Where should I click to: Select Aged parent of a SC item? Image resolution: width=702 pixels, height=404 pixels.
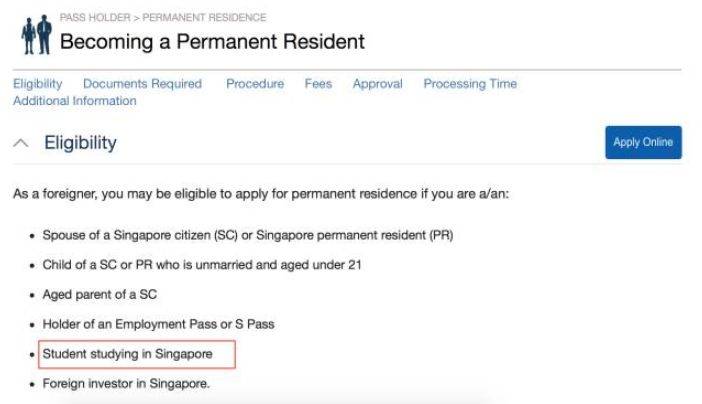pos(99,295)
